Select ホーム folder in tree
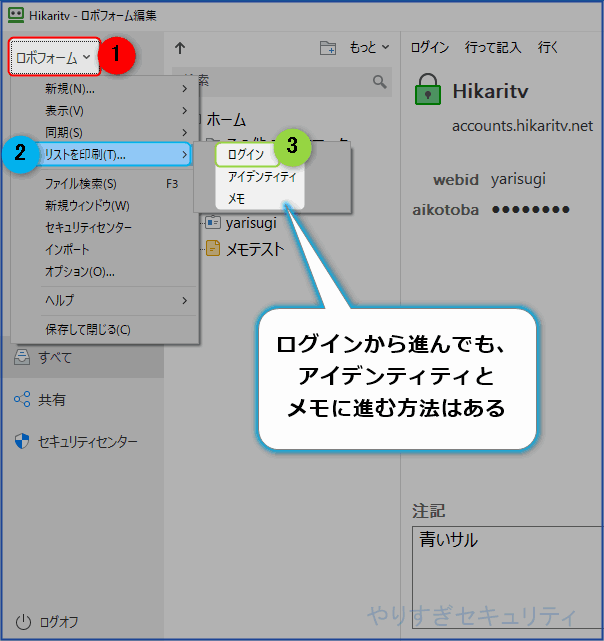Viewport: 604px width, 641px height. coord(226,120)
